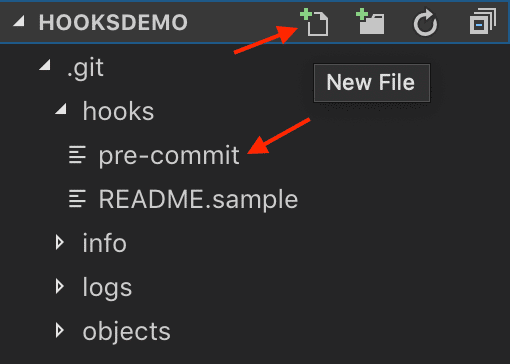Image resolution: width=510 pixels, height=364 pixels.
Task: Select the .git folder label
Action: coord(85,68)
